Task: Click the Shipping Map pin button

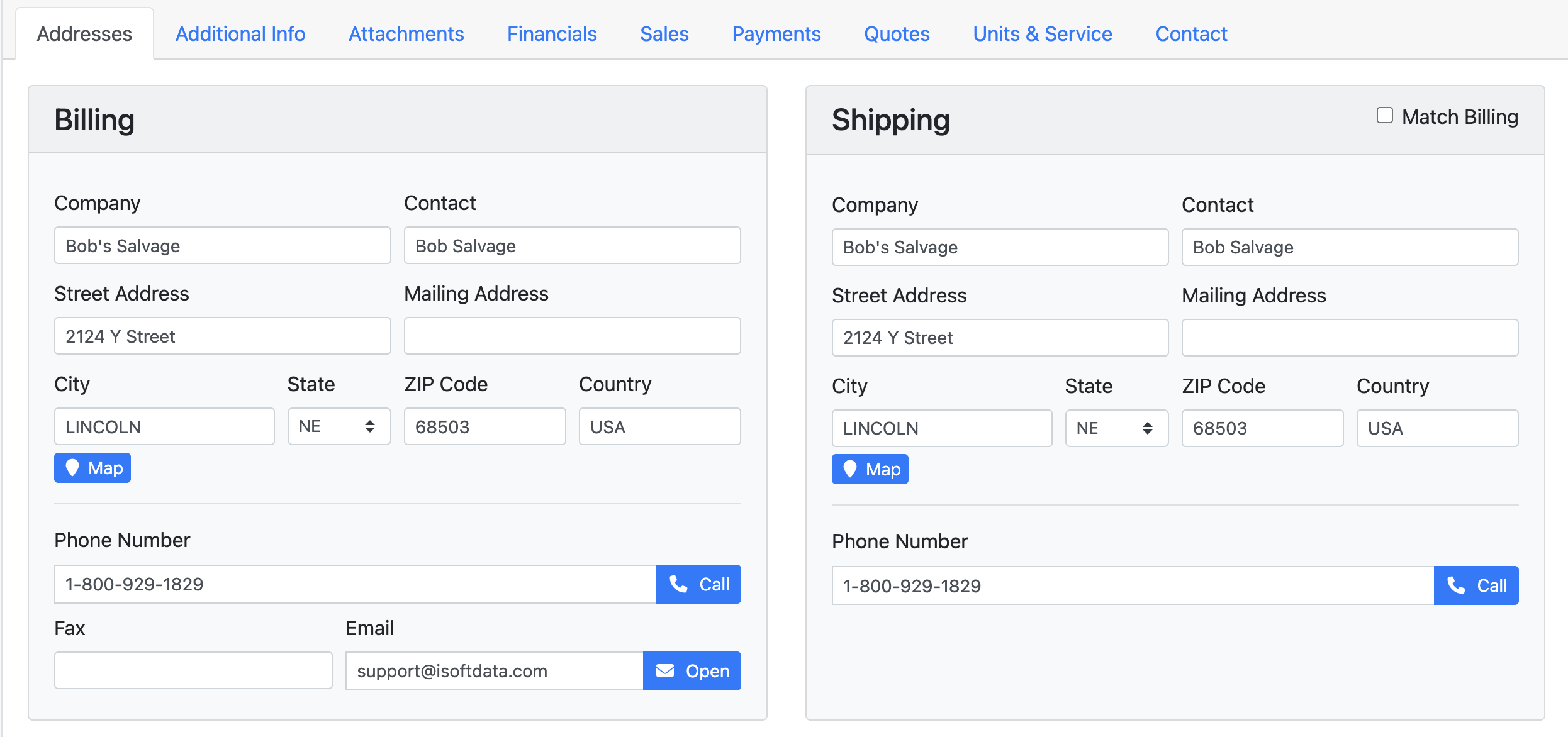Action: tap(870, 469)
